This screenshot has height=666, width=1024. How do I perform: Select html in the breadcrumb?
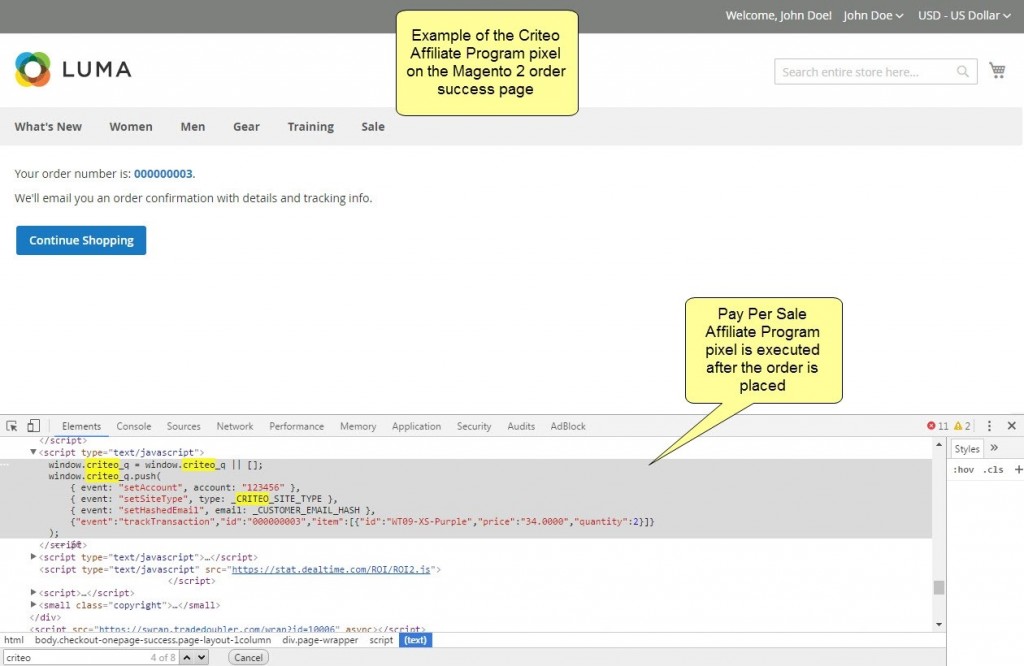(x=14, y=640)
